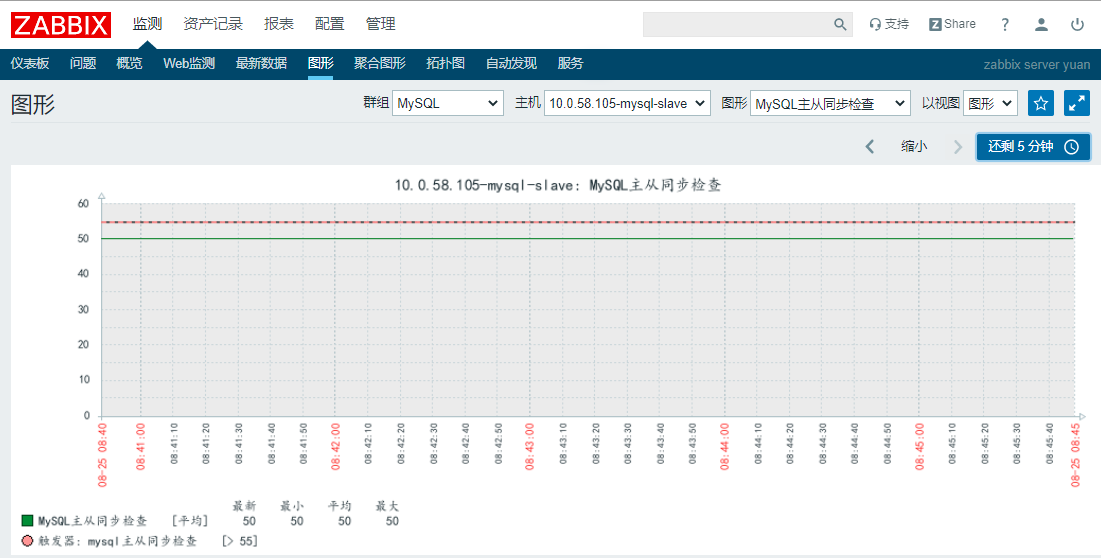Click the 图形 page heading

click(32, 105)
